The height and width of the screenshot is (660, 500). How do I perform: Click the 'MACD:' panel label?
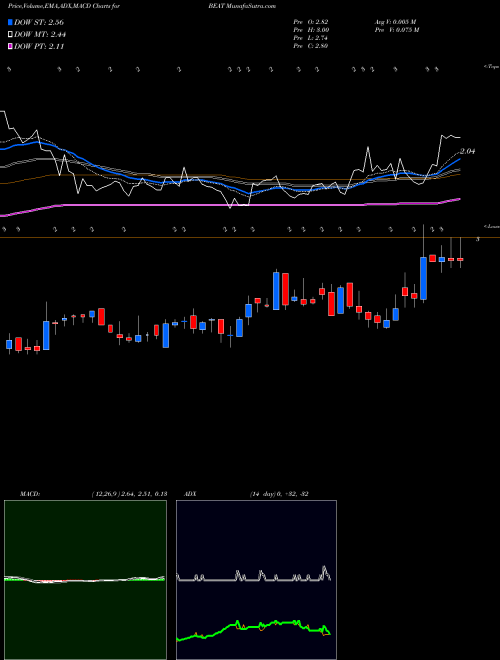[x=30, y=494]
